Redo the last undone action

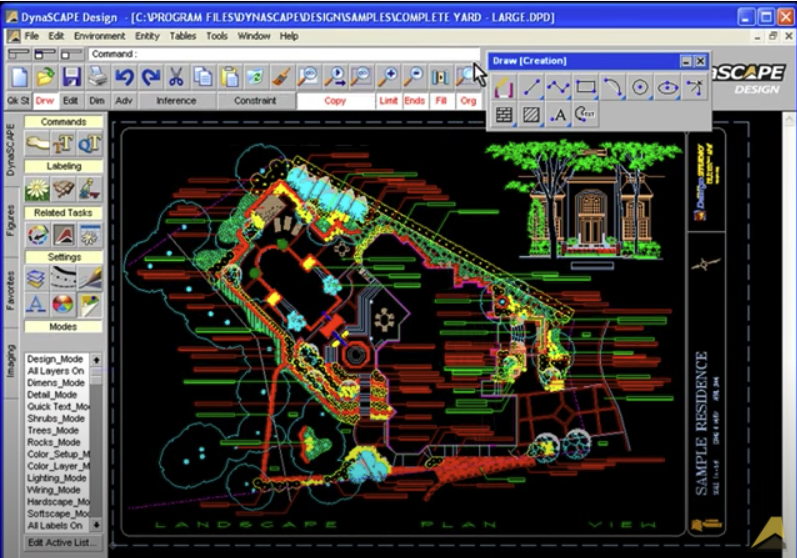151,77
